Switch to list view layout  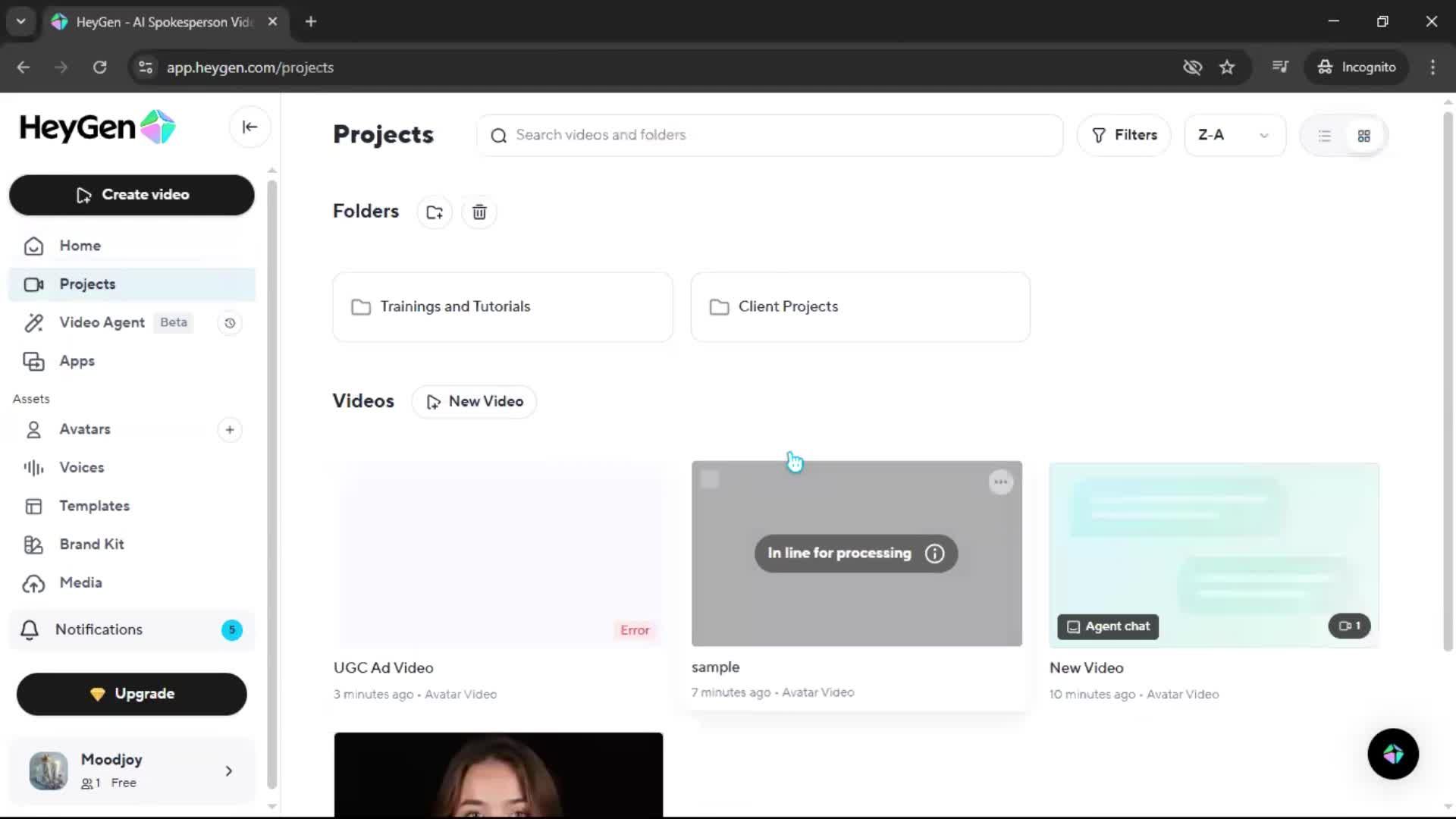point(1324,136)
